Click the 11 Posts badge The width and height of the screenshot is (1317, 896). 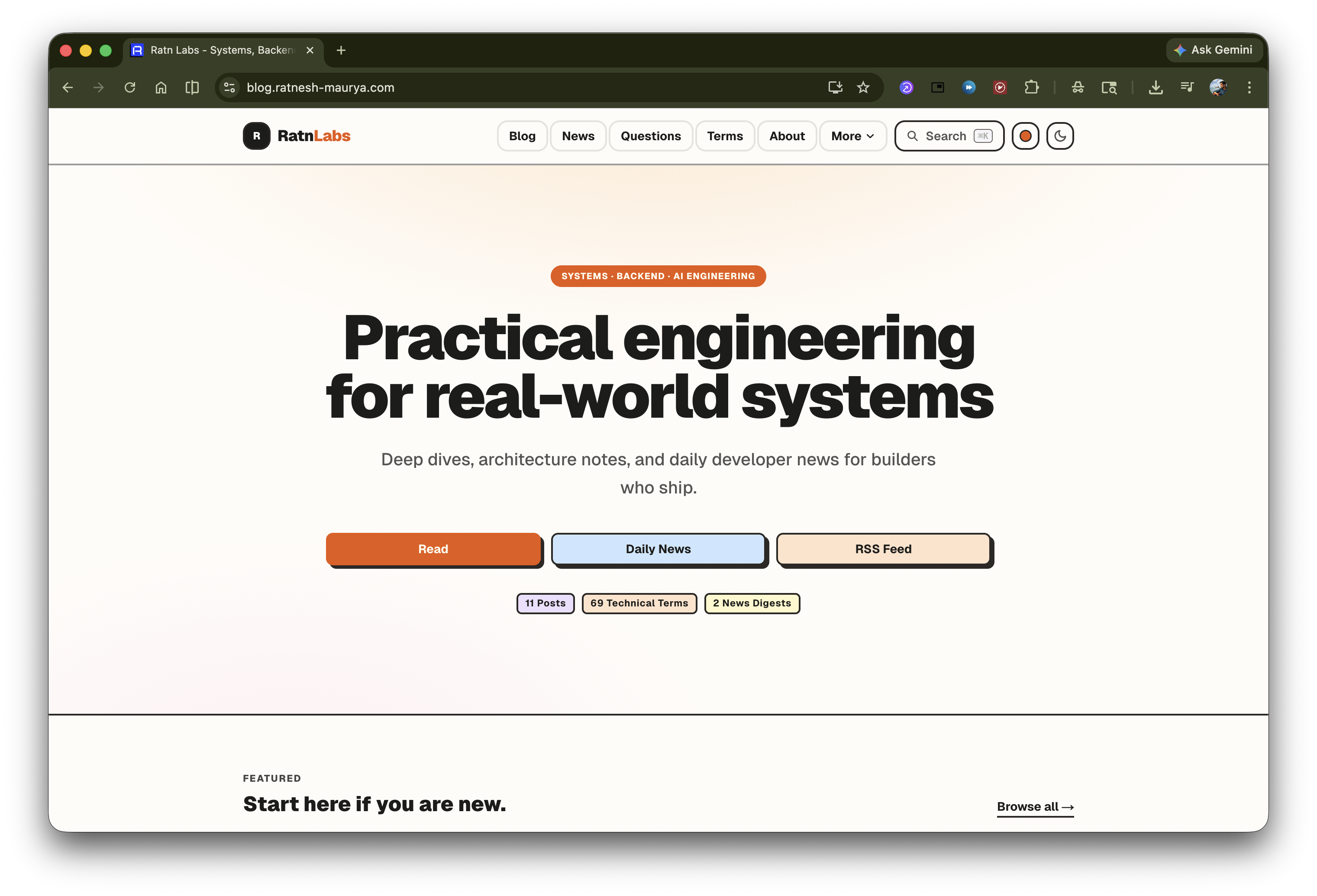coord(545,603)
